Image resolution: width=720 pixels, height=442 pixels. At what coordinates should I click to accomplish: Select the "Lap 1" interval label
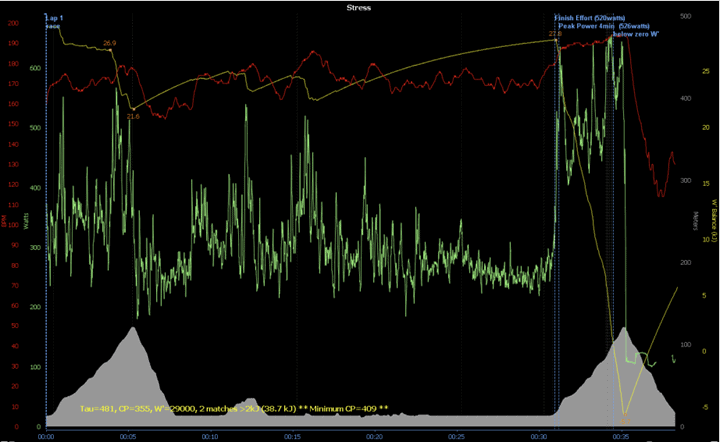pyautogui.click(x=55, y=18)
